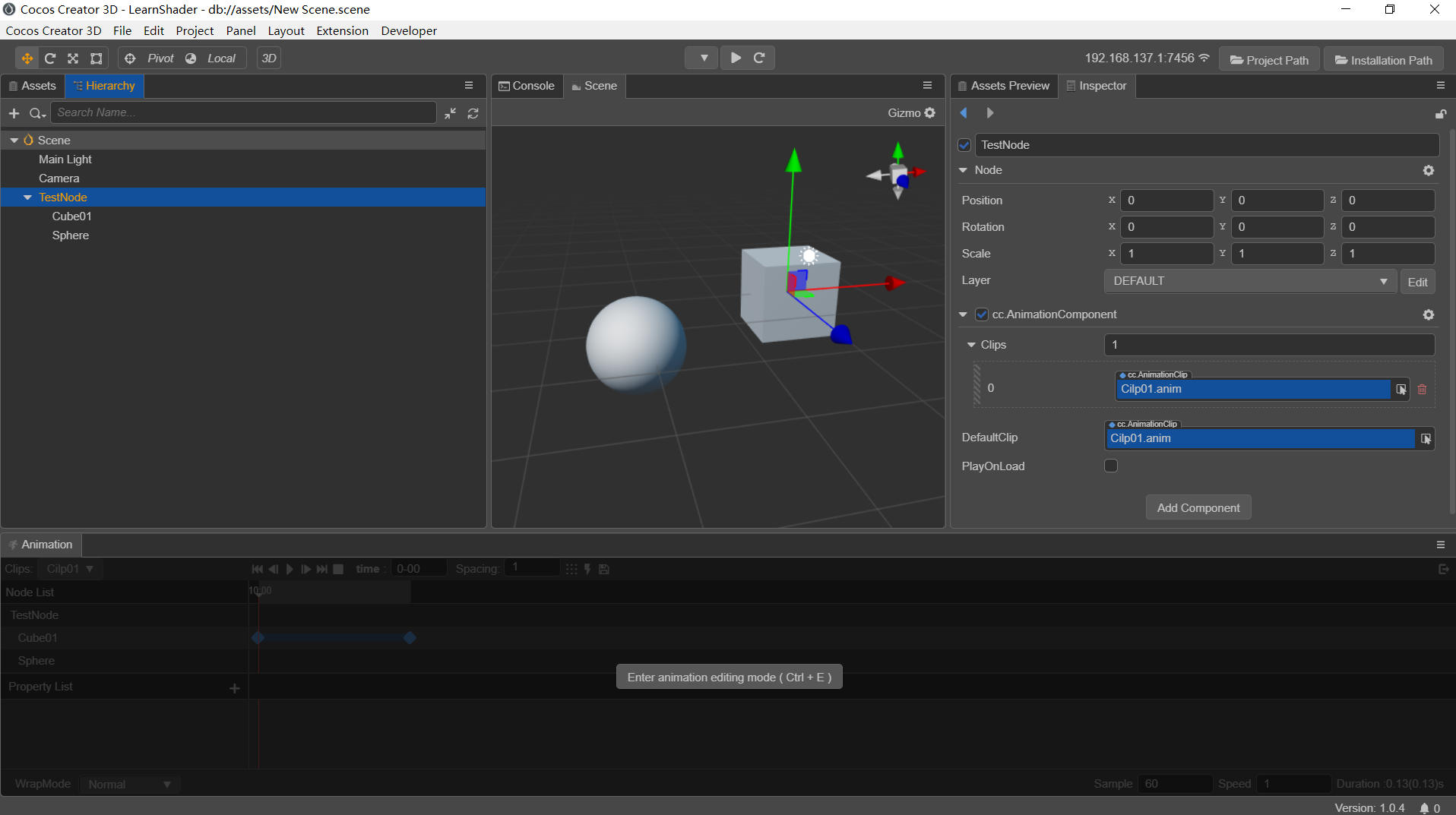Viewport: 1456px width, 815px height.
Task: Enable the PlayOnLoad checkbox
Action: coord(1111,466)
